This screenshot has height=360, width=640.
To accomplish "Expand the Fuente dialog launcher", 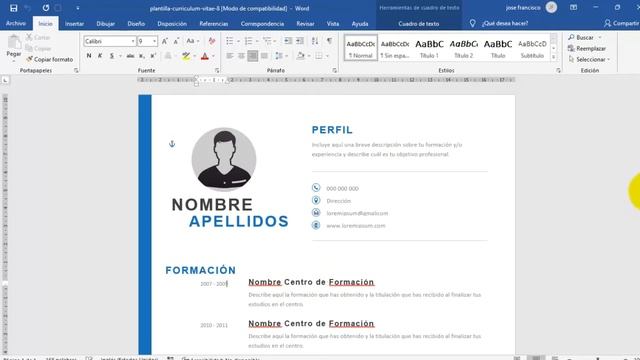I will click(217, 71).
